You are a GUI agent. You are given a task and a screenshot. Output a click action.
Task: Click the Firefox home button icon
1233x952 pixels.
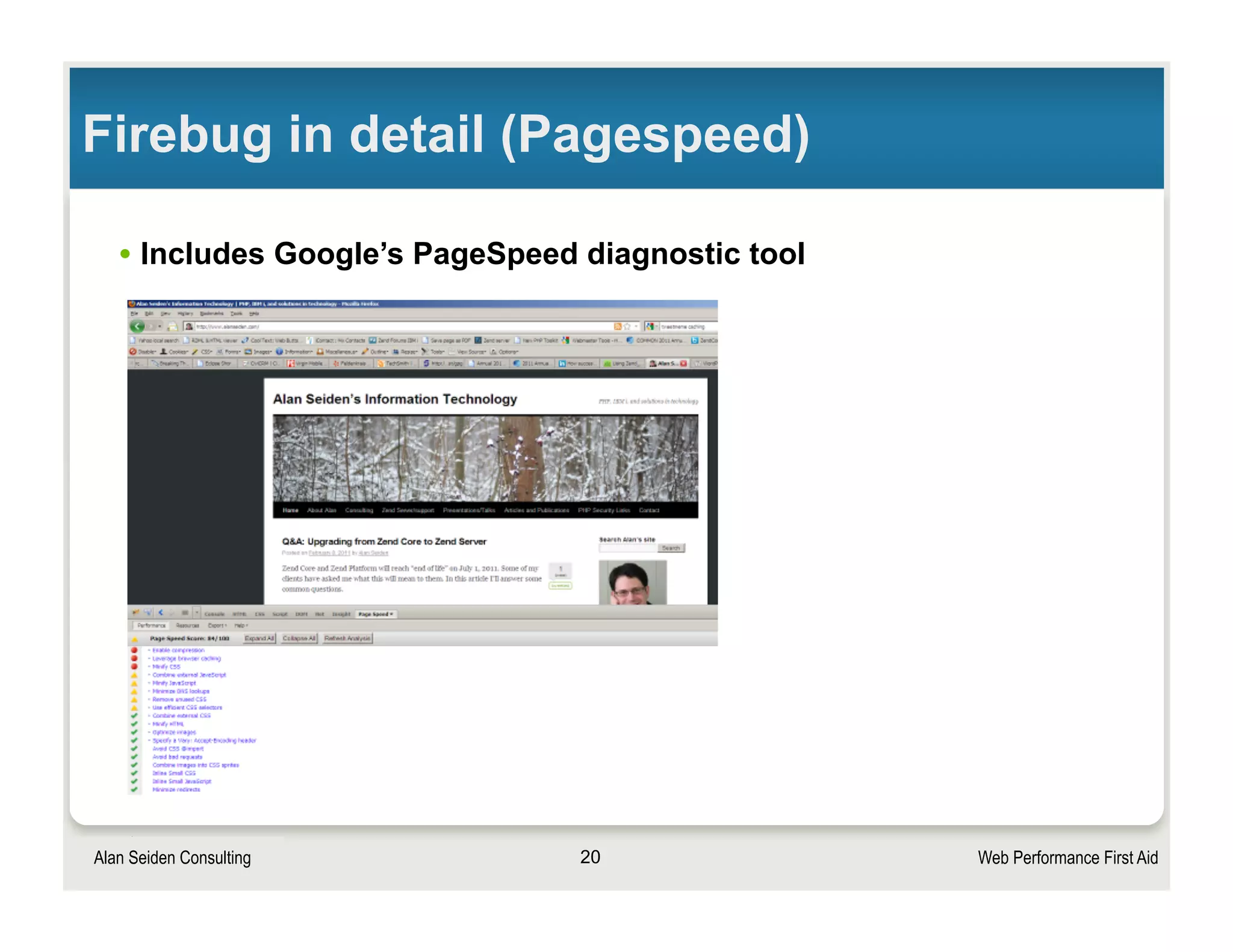coord(172,326)
